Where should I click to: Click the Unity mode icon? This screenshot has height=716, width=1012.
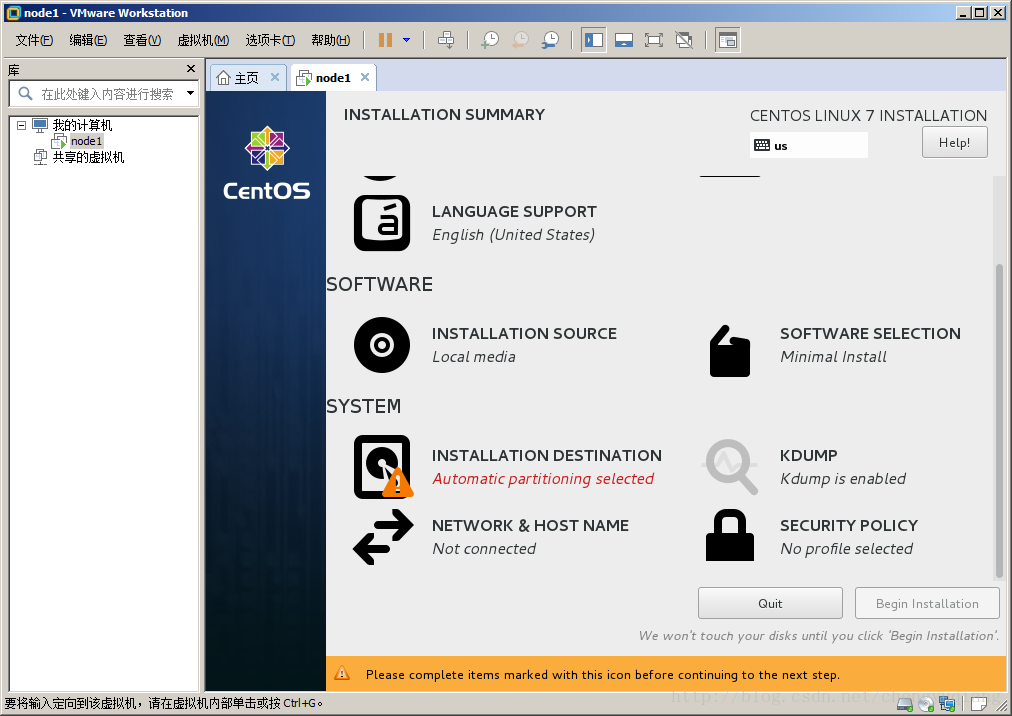[x=684, y=40]
